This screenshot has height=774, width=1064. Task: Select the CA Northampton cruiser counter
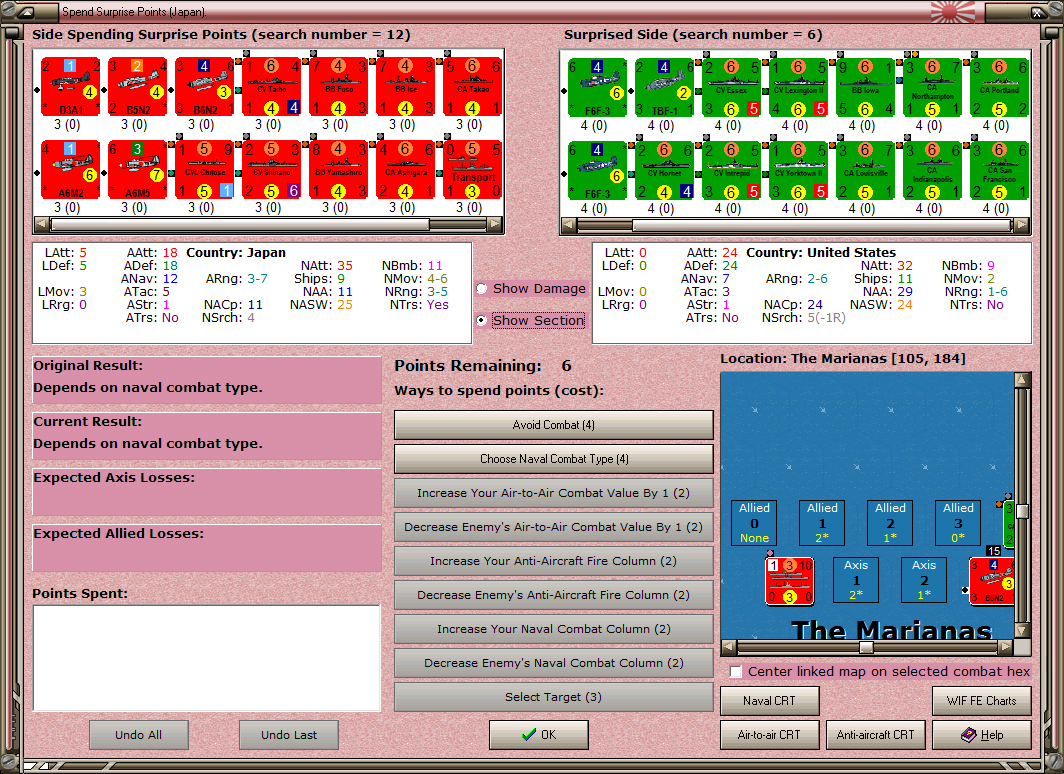(x=932, y=88)
